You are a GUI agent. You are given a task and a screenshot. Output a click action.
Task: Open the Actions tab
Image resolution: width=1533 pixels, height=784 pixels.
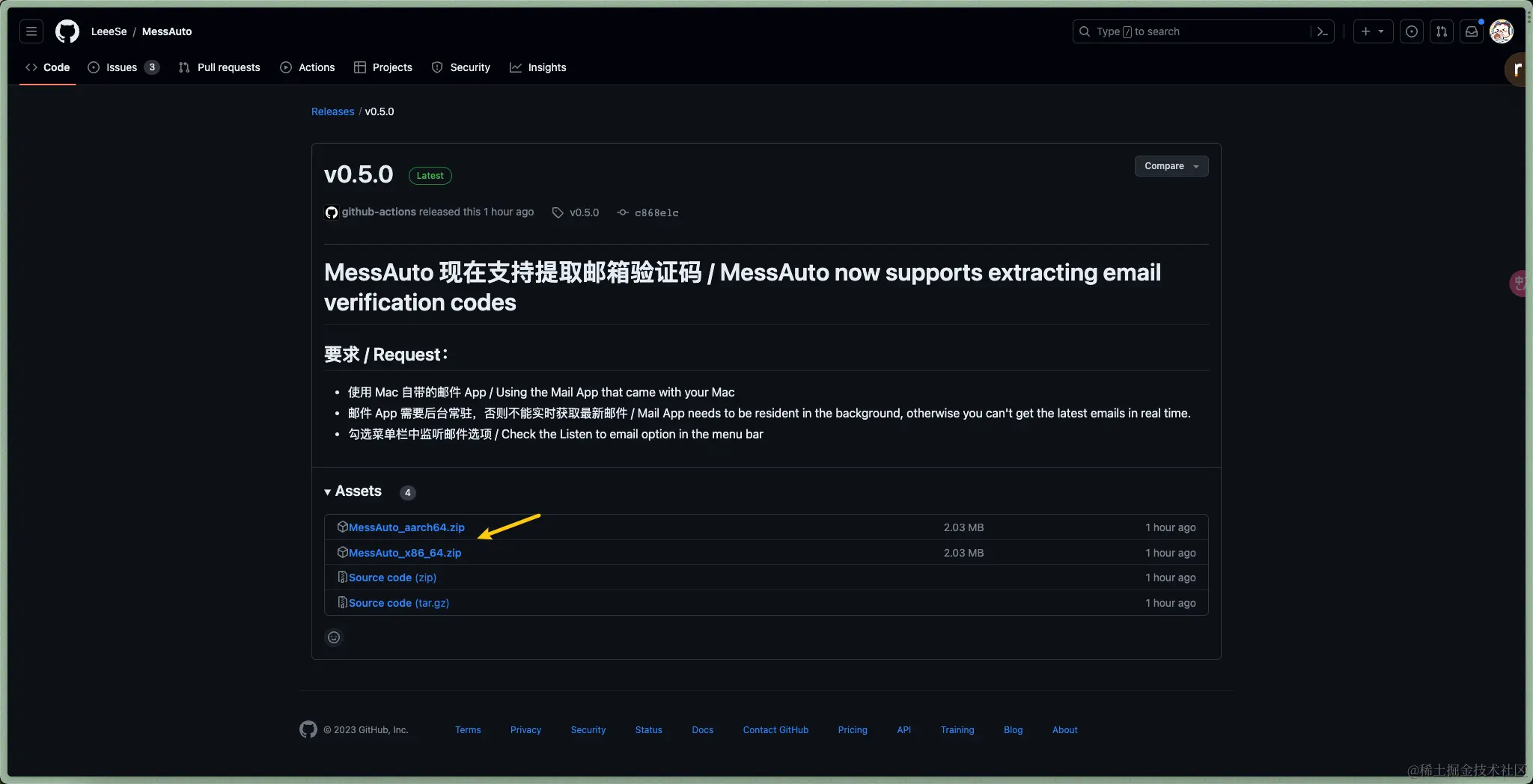click(308, 67)
